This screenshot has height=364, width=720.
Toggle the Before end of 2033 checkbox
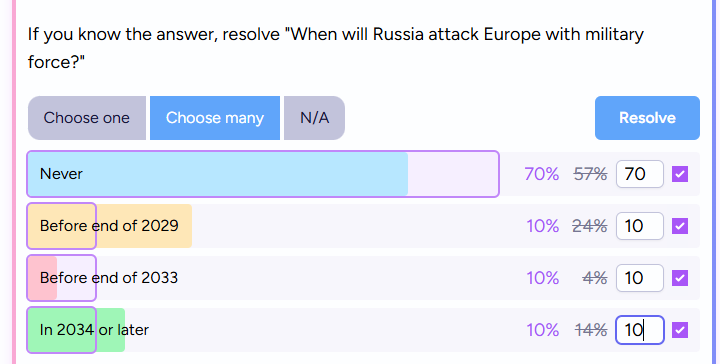[680, 278]
